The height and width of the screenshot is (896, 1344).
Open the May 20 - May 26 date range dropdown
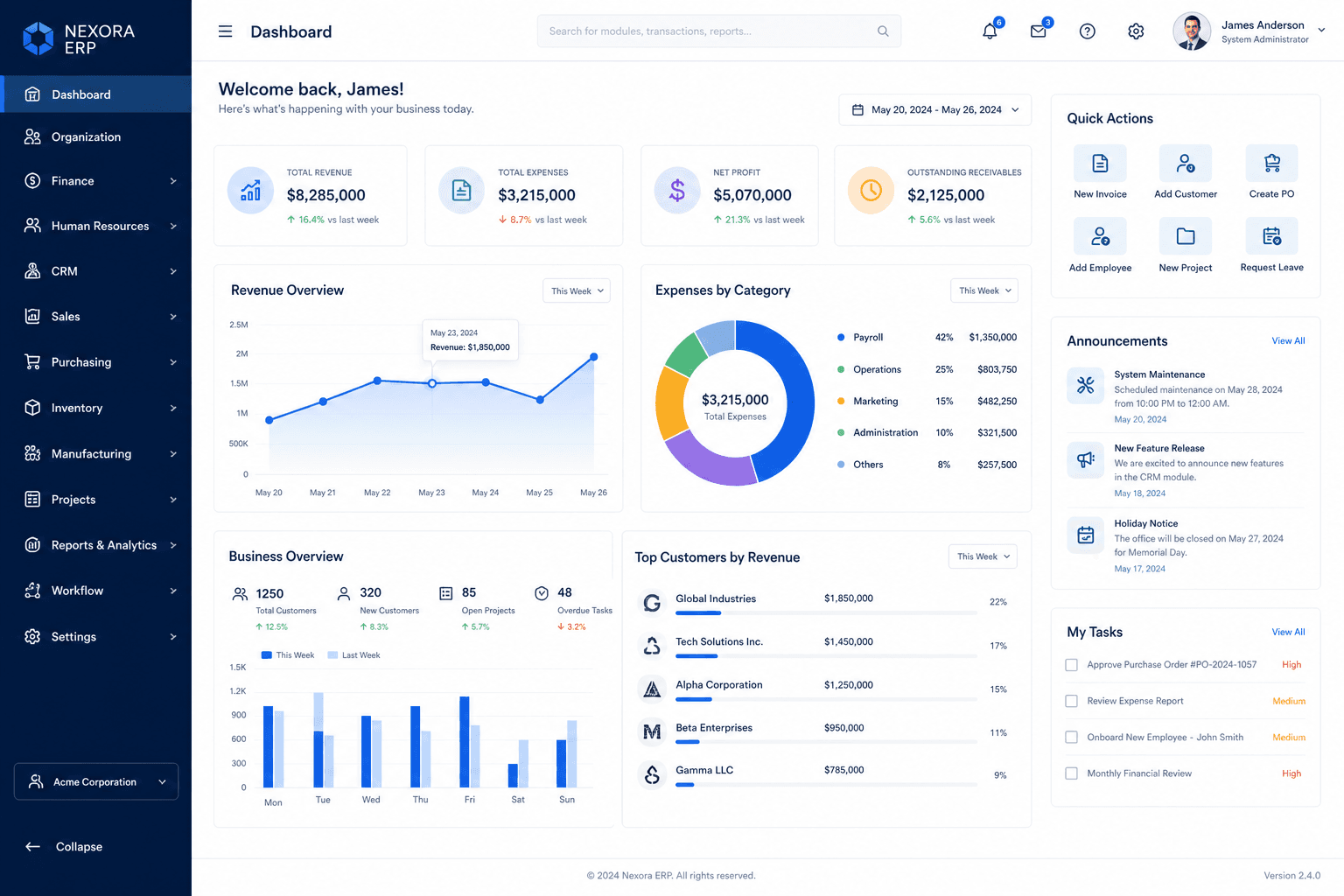coord(935,110)
